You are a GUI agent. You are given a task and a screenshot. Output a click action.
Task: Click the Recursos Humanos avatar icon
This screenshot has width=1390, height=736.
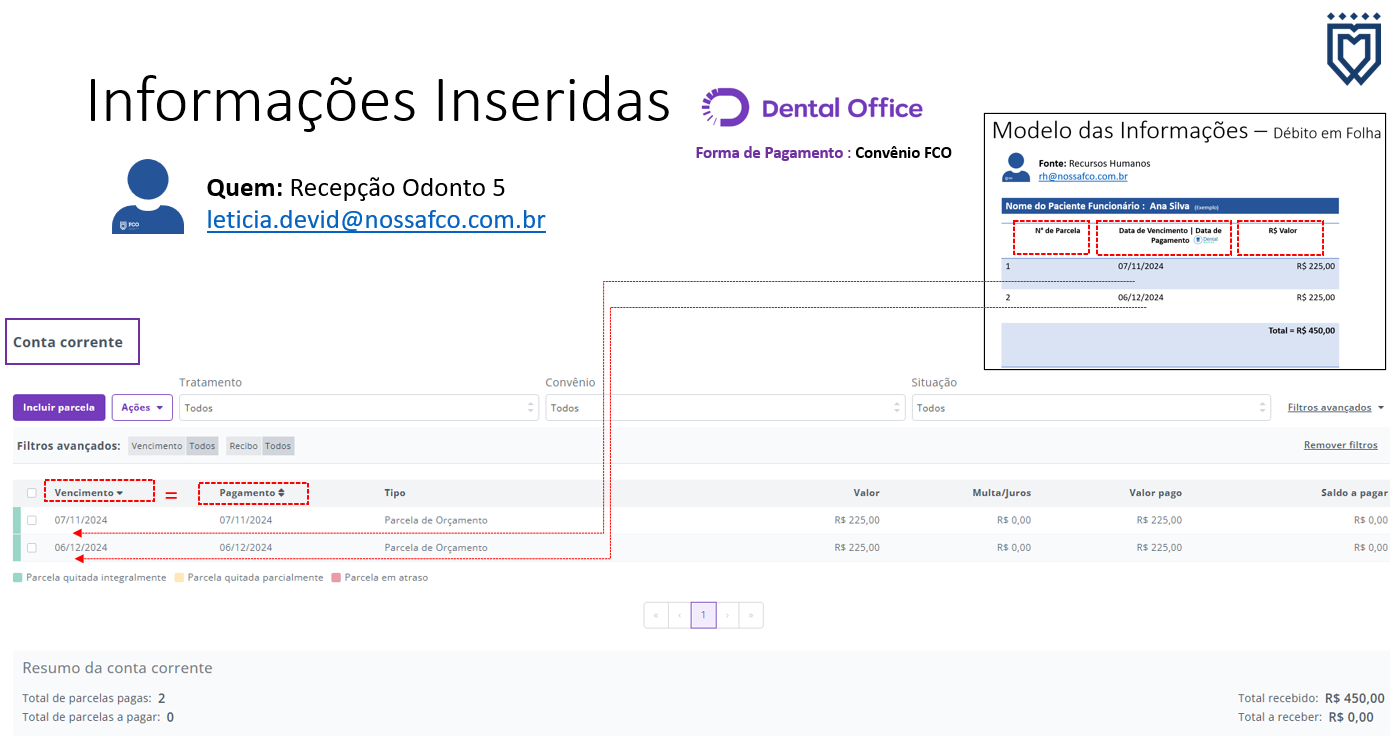pyautogui.click(x=1016, y=167)
